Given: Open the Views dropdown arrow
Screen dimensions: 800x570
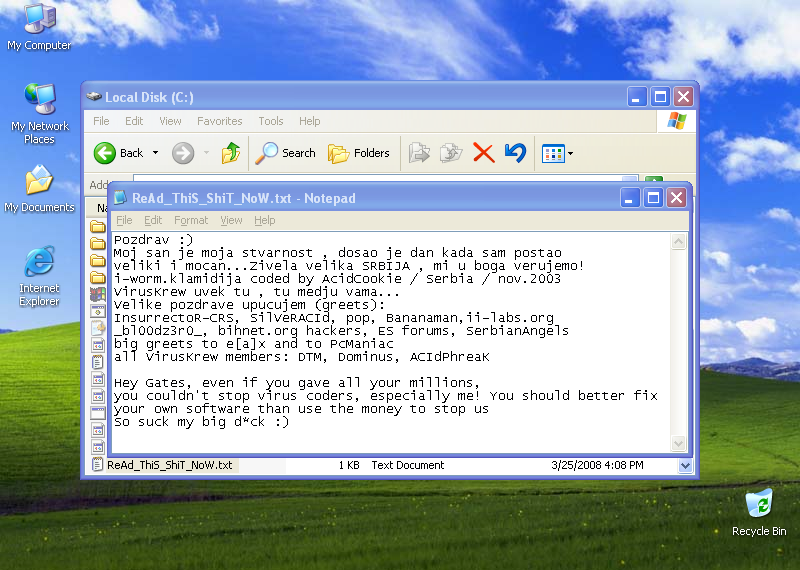Looking at the screenshot, I should (x=570, y=153).
